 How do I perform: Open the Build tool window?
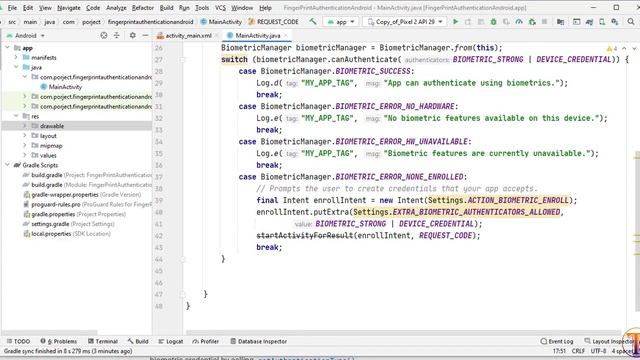(138, 341)
